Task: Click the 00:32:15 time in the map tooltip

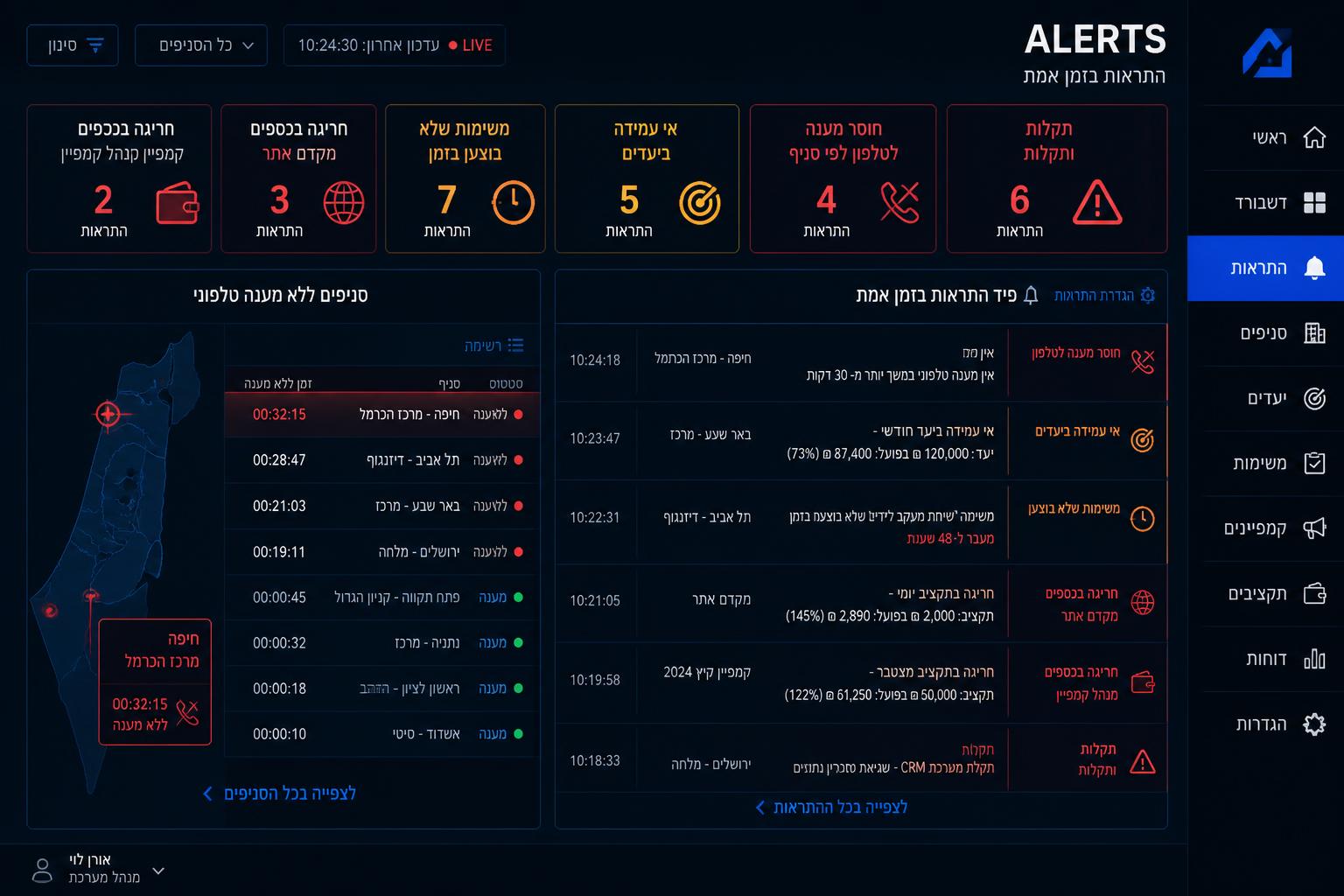Action: coord(140,704)
